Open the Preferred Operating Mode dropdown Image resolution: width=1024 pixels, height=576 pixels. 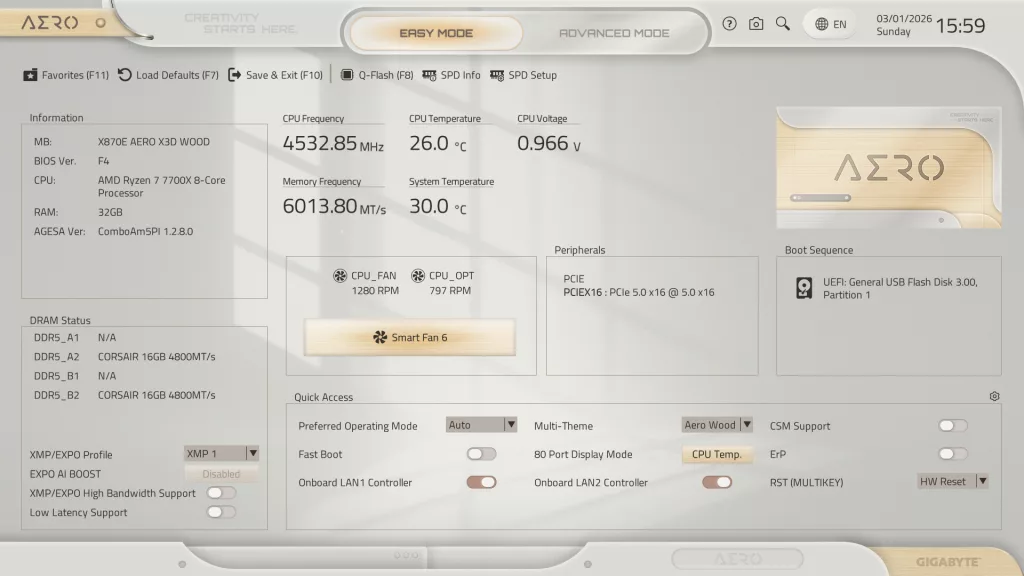pyautogui.click(x=481, y=424)
